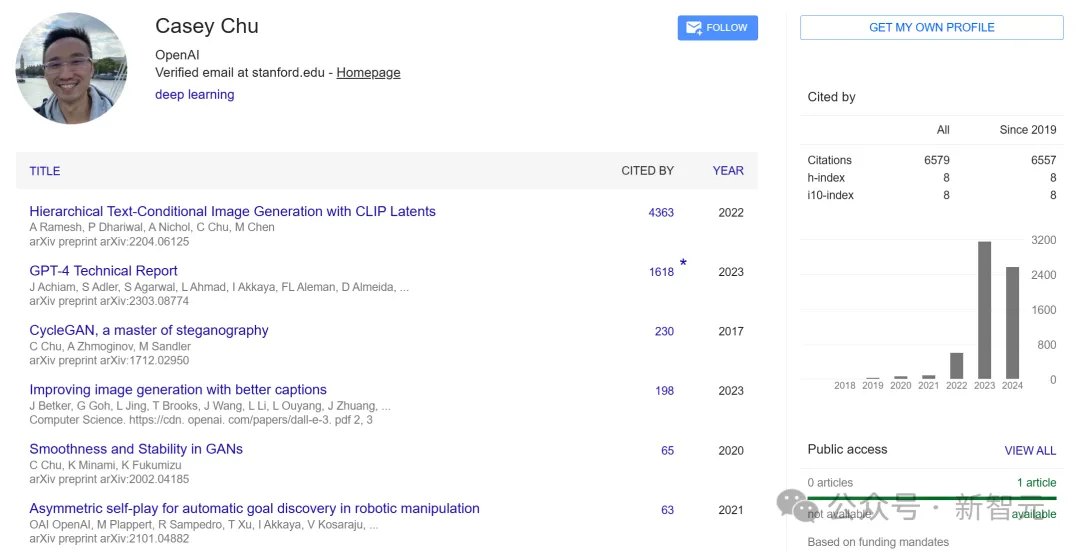Click the 2023 bar in citations chart
The width and height of the screenshot is (1080, 551).
[x=984, y=310]
